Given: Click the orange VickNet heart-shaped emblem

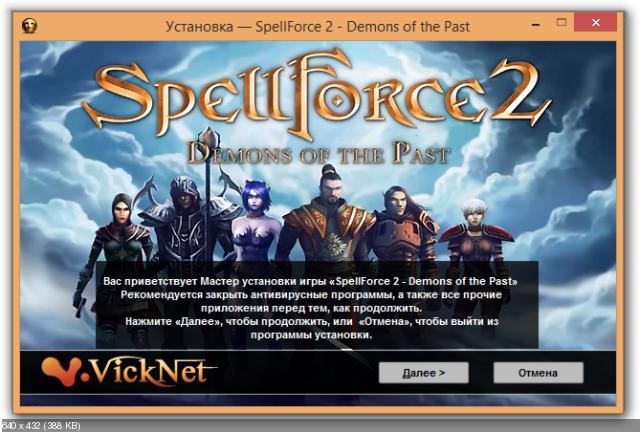Looking at the screenshot, I should tap(62, 371).
